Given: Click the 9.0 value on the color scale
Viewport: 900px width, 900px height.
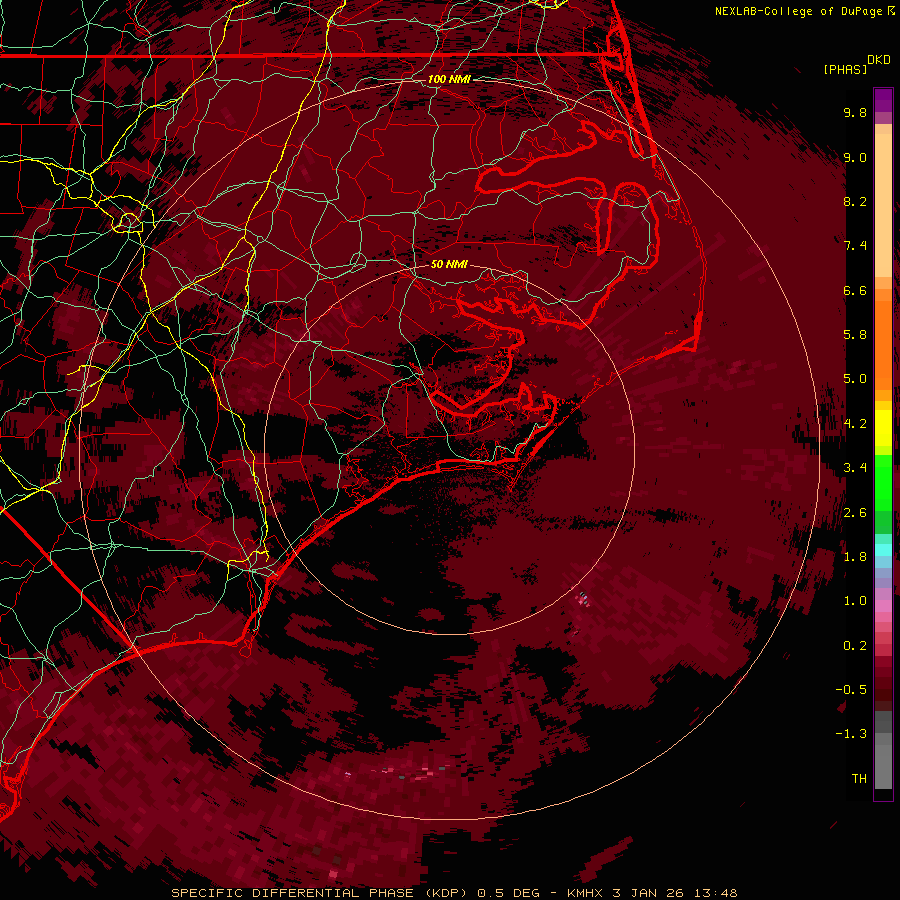Looking at the screenshot, I should [x=855, y=157].
